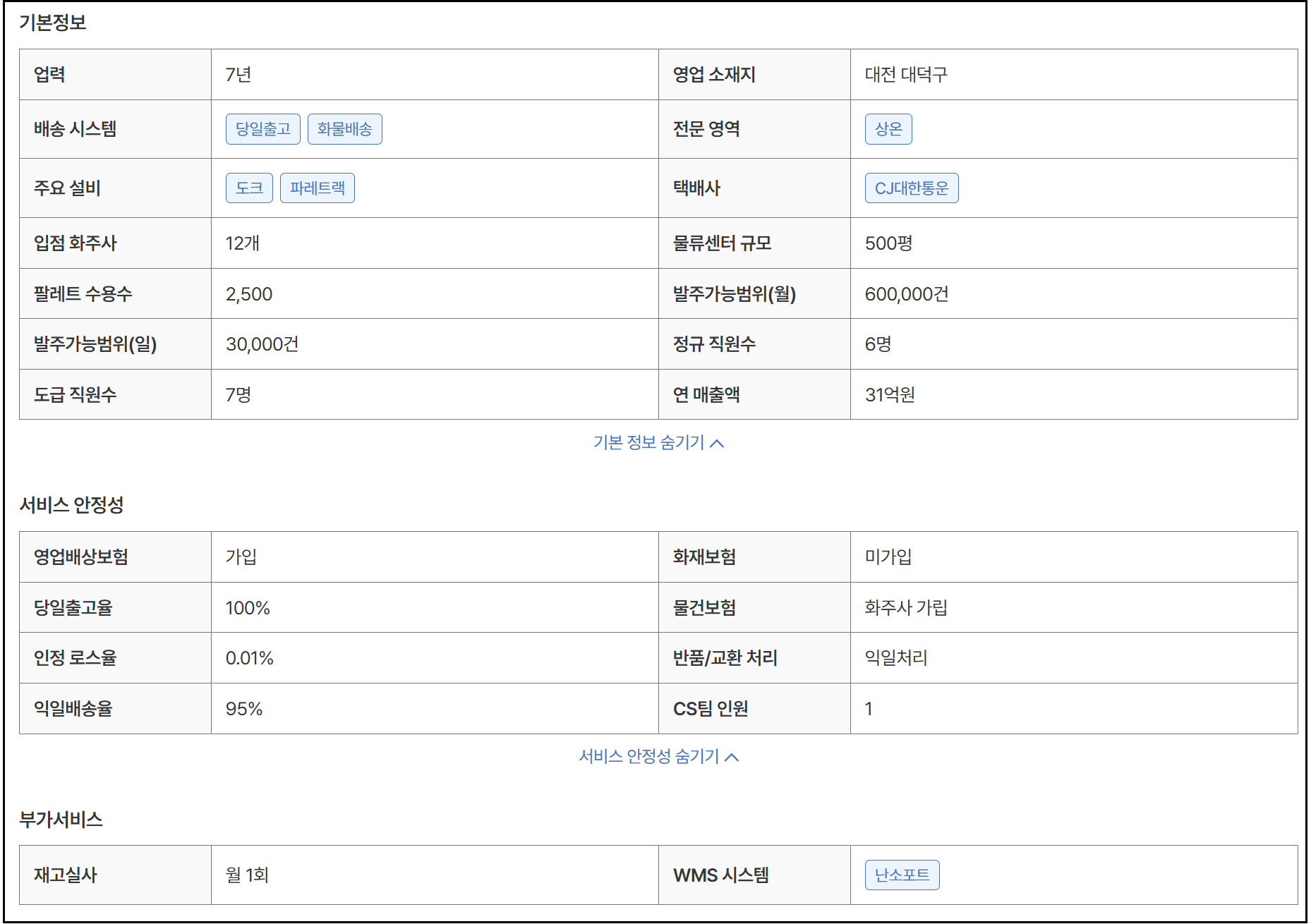Click the 정규 직원수 label
The image size is (1311, 924).
[x=714, y=344]
